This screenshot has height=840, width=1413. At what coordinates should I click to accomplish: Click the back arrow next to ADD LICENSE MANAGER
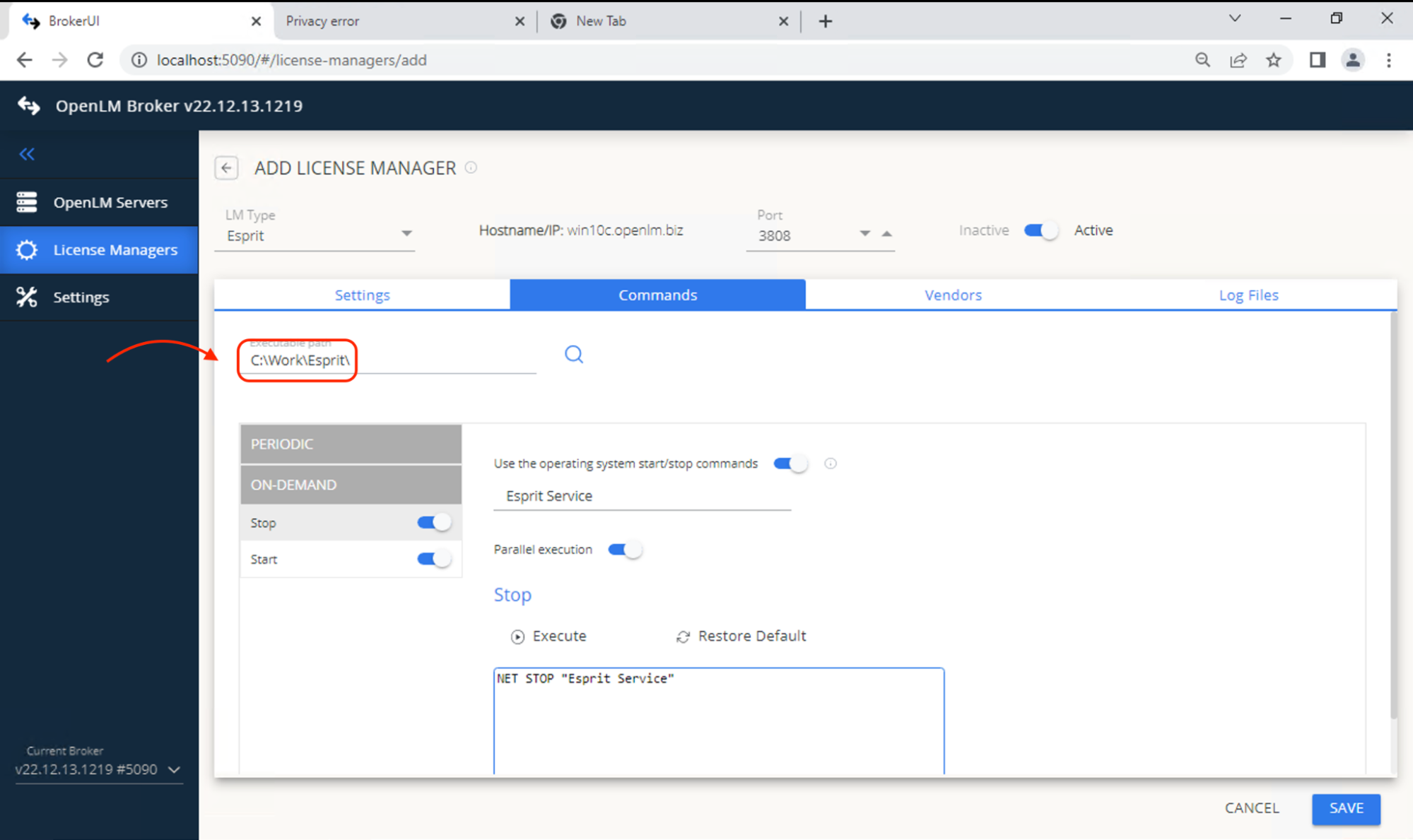226,168
